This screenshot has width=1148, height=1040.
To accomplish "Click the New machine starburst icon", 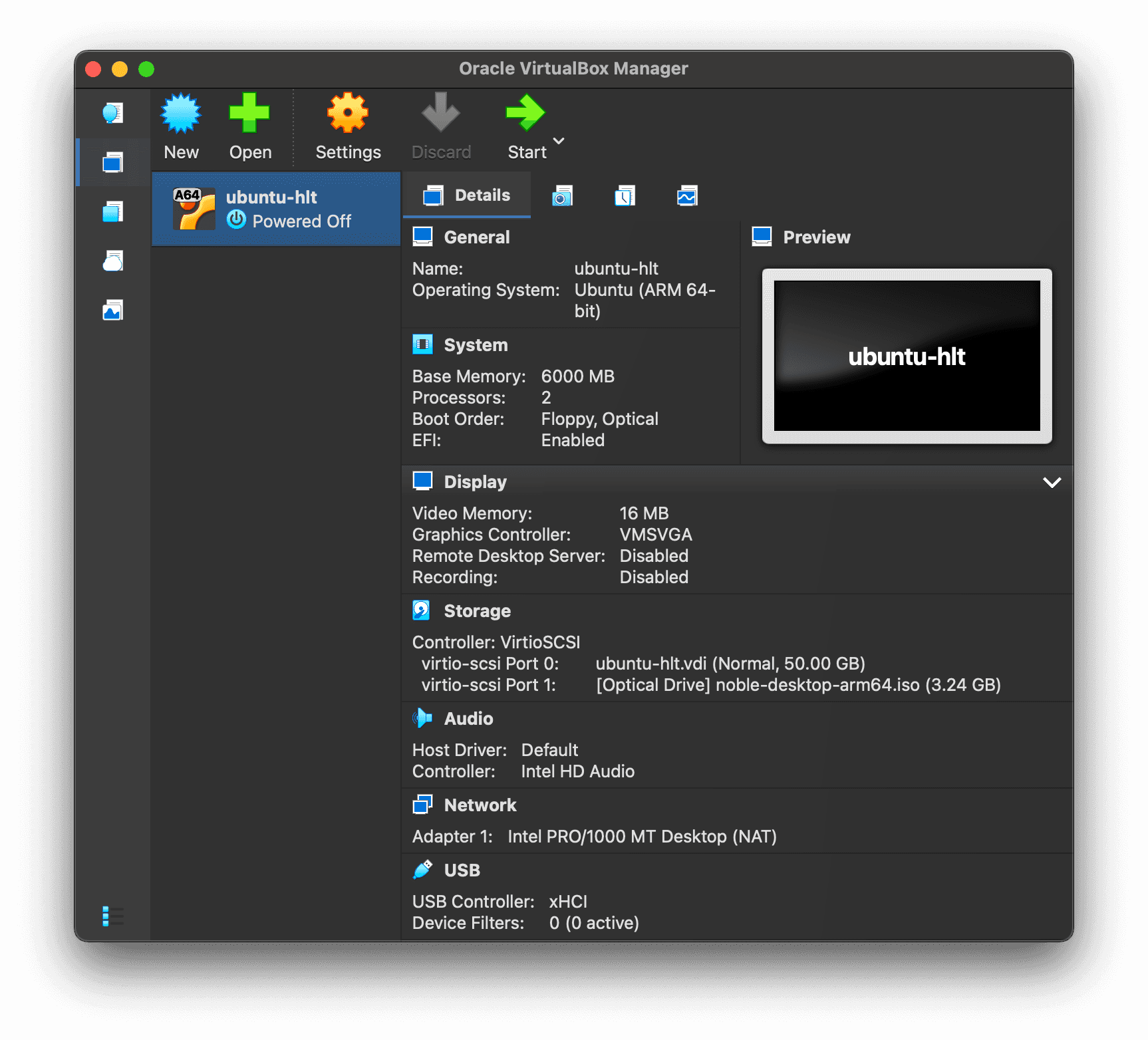I will click(x=181, y=114).
